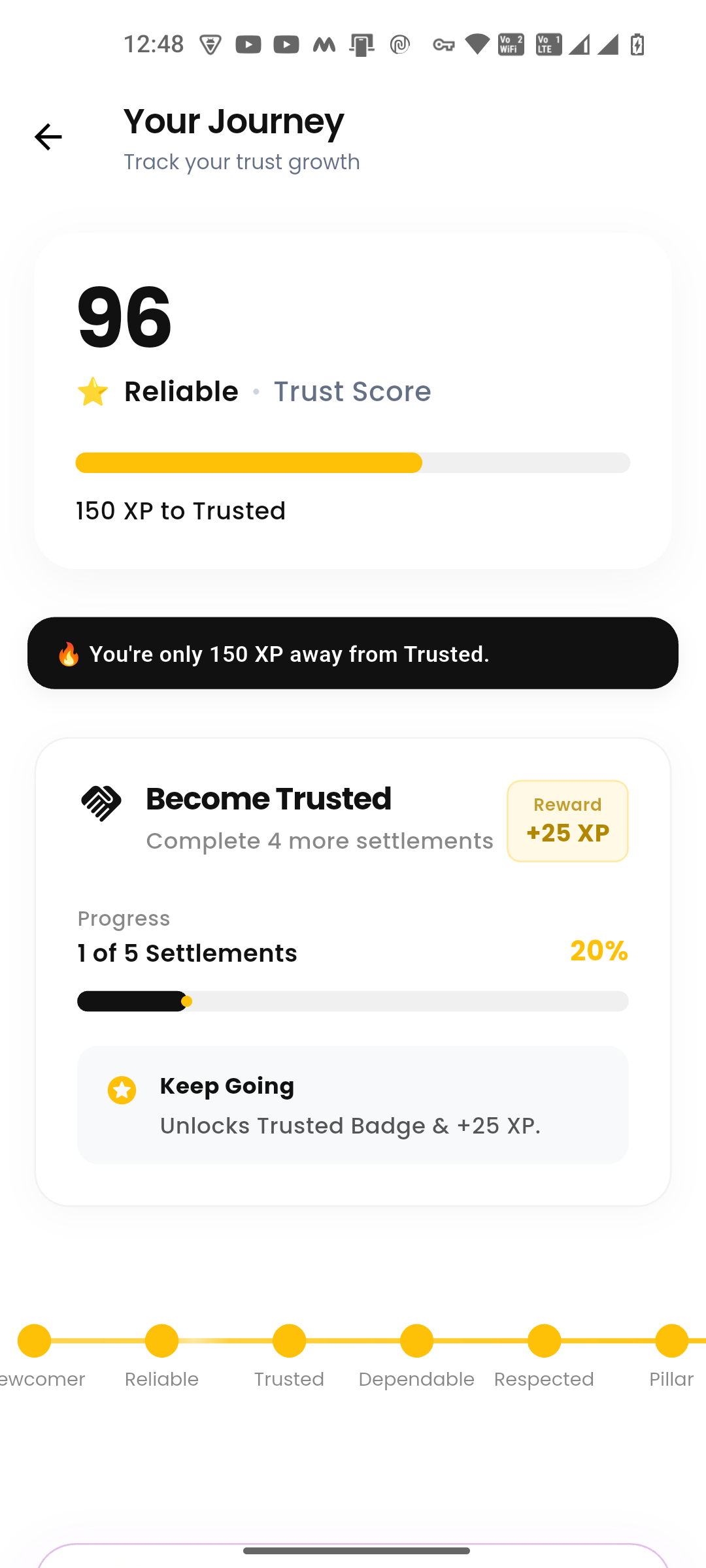Tap the black settlements progress bar
This screenshot has height=1568, width=706.
tap(353, 1001)
